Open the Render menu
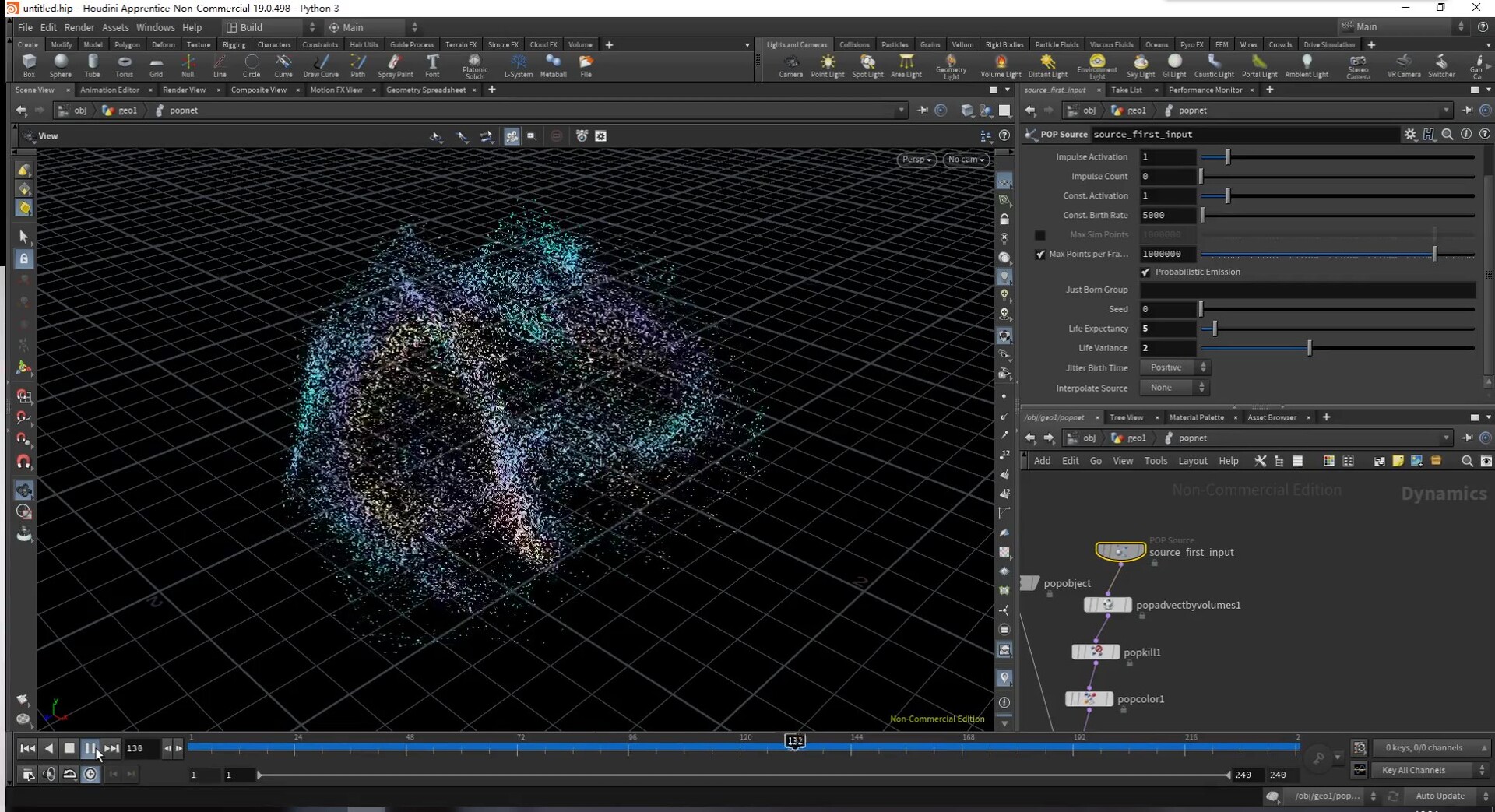This screenshot has height=812, width=1495. point(79,27)
